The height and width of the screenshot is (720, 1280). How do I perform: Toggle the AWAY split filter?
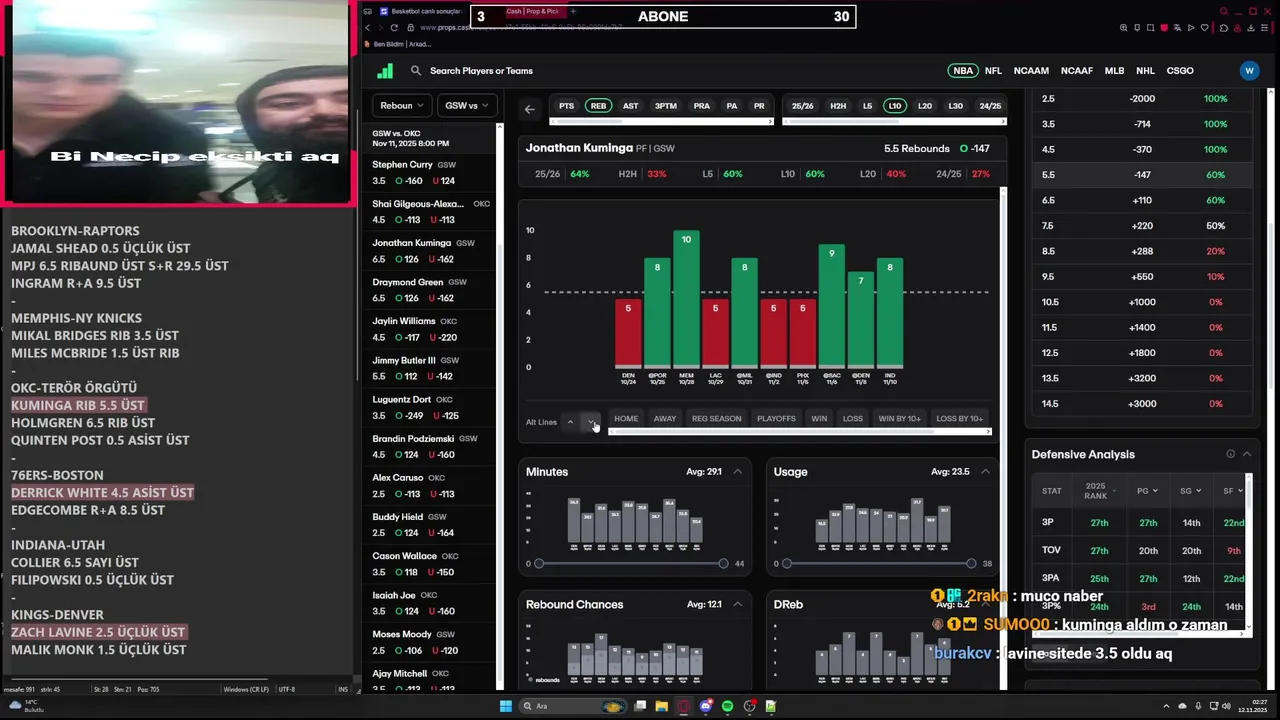click(x=665, y=419)
